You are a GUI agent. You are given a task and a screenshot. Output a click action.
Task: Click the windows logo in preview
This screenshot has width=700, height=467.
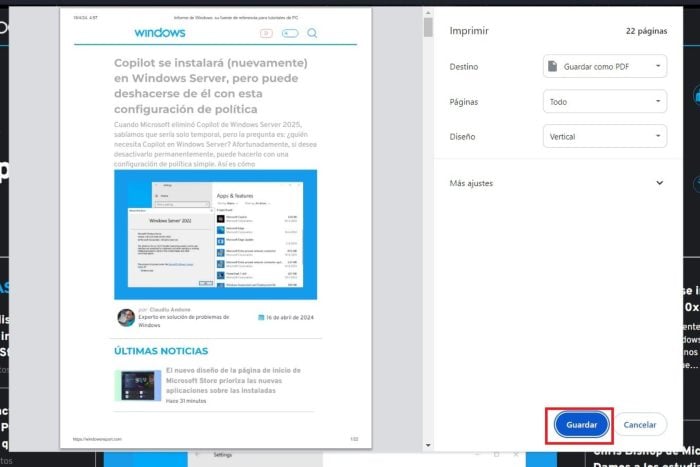click(160, 33)
